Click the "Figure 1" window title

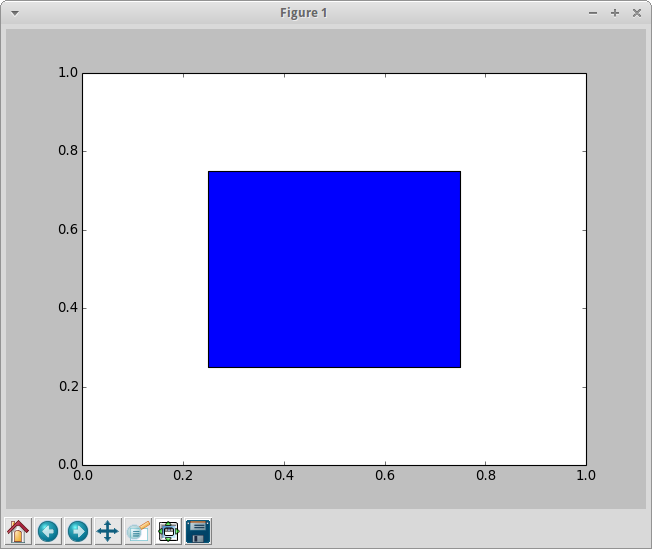304,13
